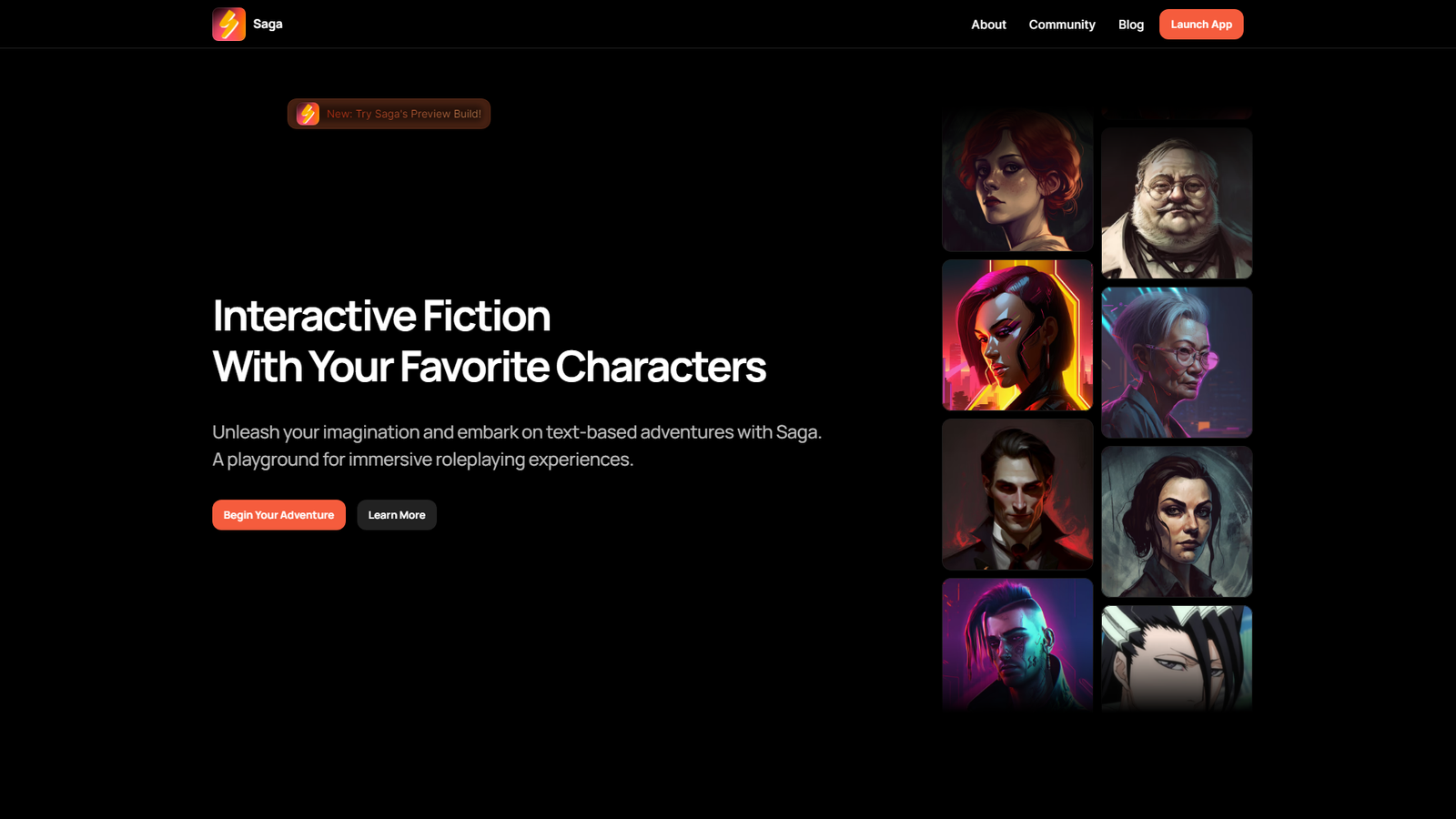Viewport: 1456px width, 819px height.
Task: Pick the neon cyberpunk woman portrait
Action: [x=1017, y=335]
